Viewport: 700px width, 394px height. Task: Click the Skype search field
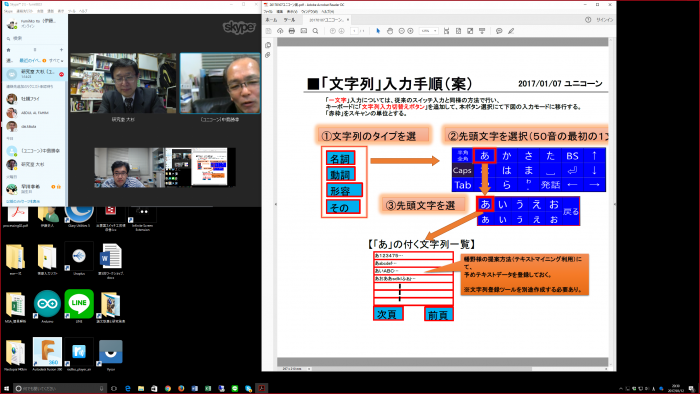(x=35, y=38)
